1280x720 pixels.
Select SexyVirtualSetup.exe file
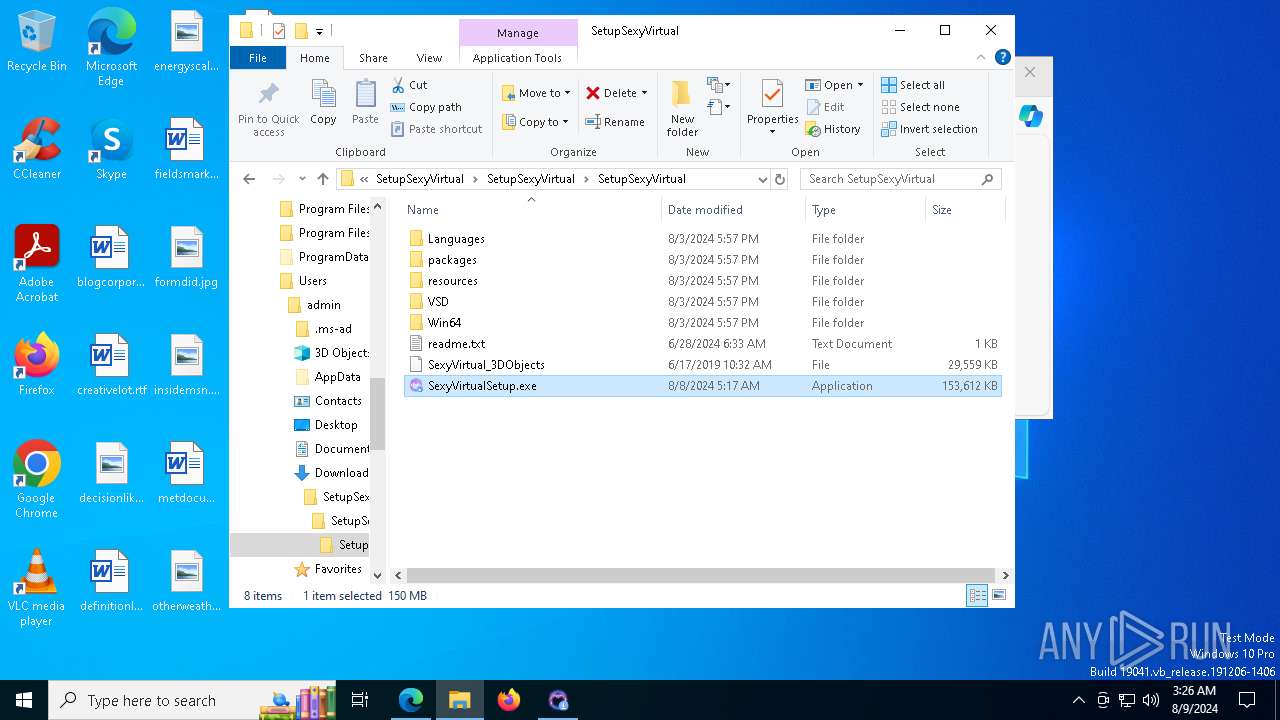tap(702, 386)
